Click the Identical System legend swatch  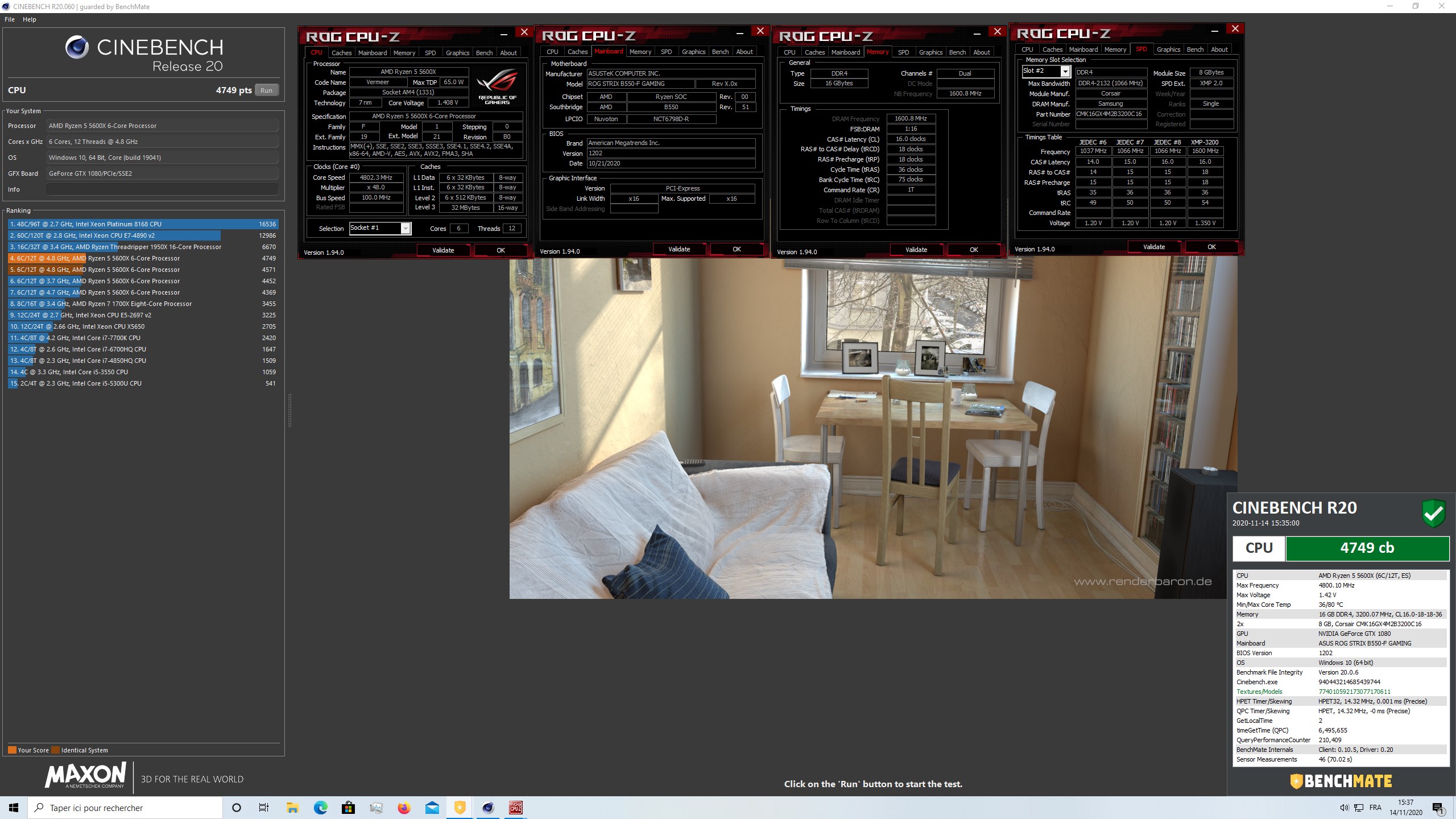click(56, 750)
